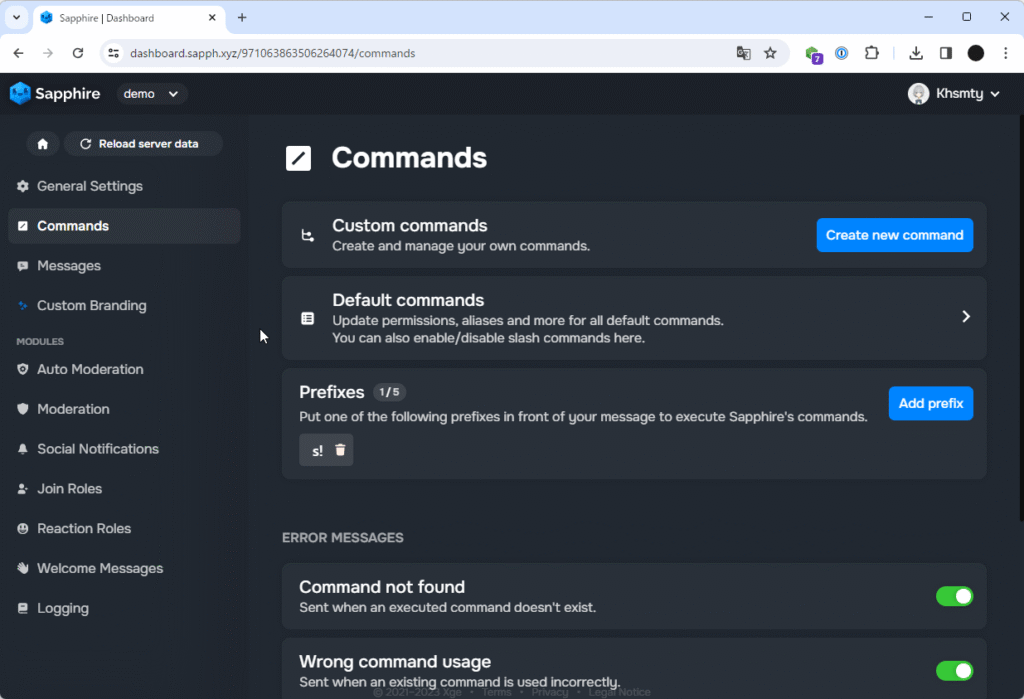Open General Settings page
Image resolution: width=1024 pixels, height=699 pixels.
[x=124, y=186]
